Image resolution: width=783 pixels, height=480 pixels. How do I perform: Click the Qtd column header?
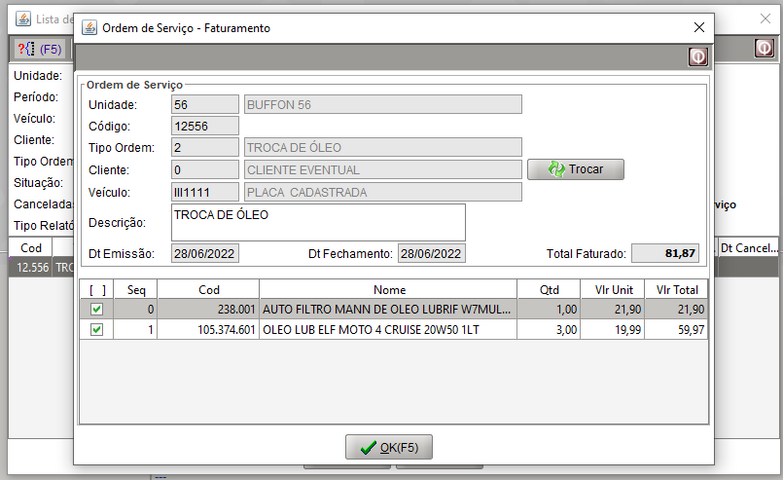pos(549,289)
